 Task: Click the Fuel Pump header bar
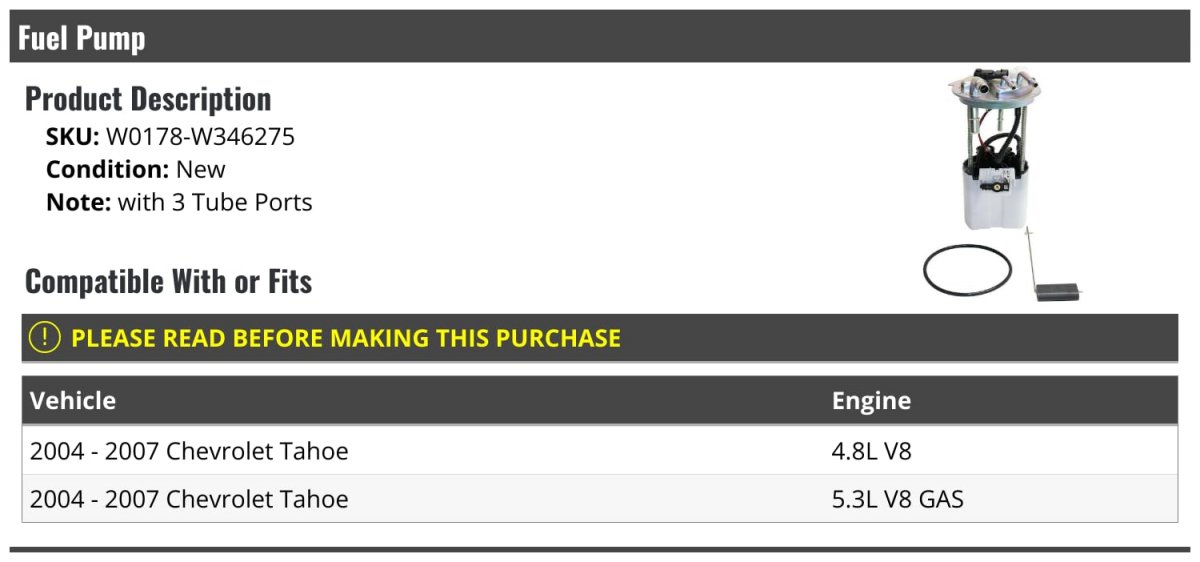[x=600, y=37]
